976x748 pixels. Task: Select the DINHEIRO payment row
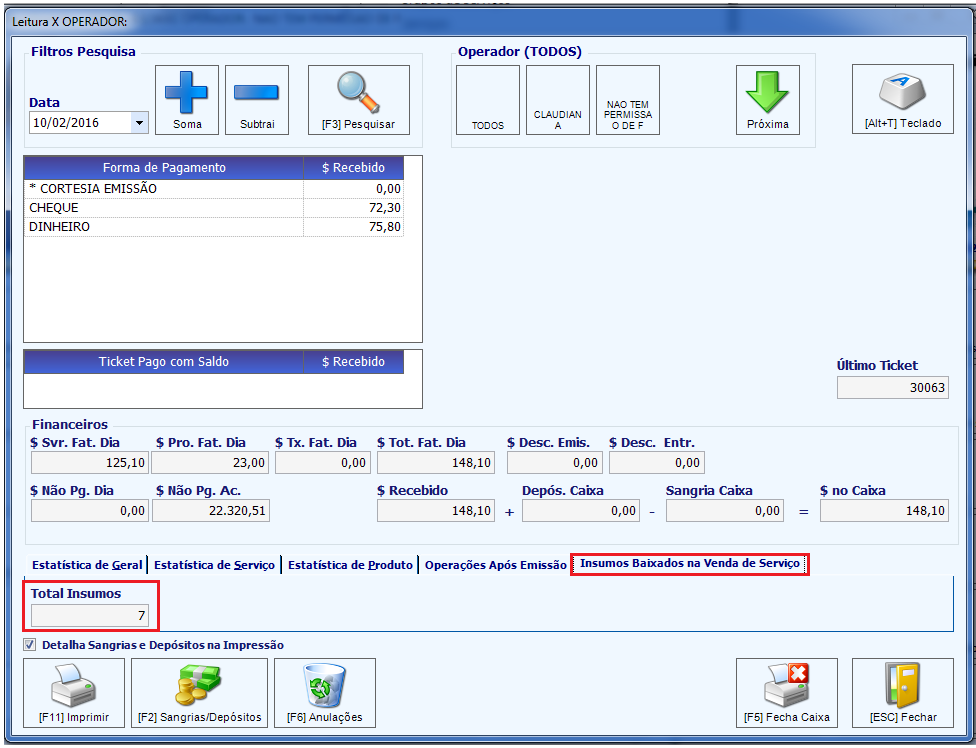pyautogui.click(x=214, y=227)
